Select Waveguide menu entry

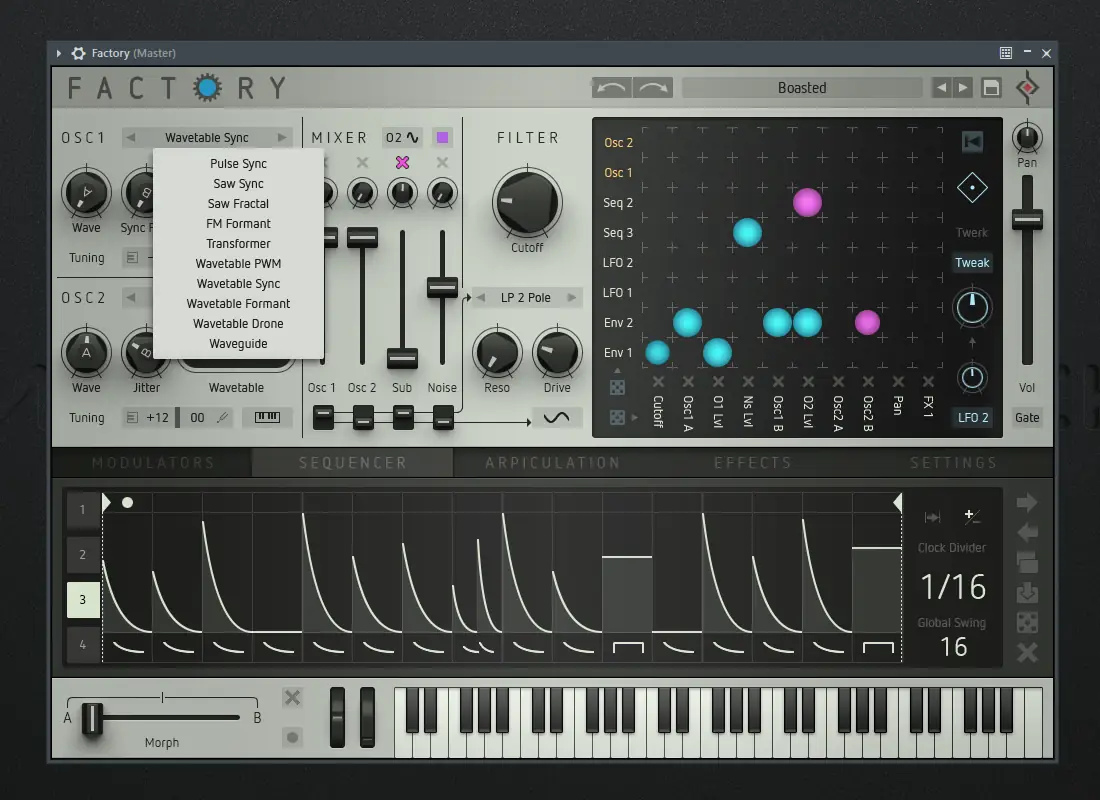click(x=239, y=344)
